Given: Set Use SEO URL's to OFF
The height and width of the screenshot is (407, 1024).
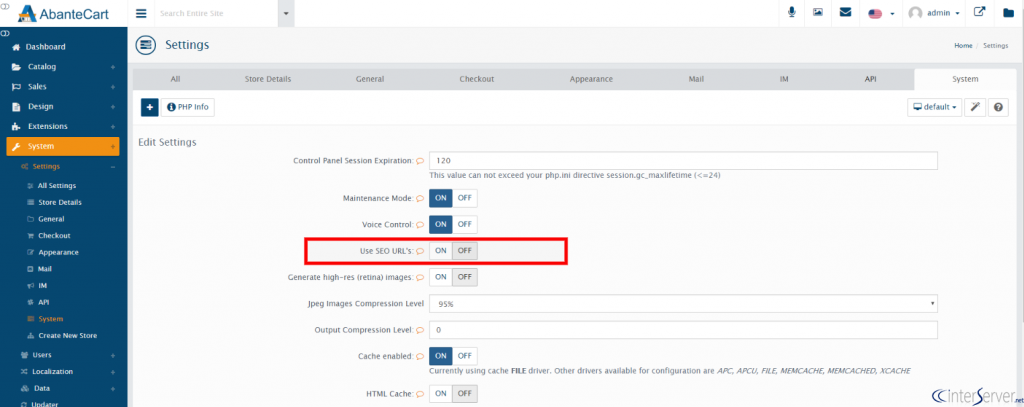Looking at the screenshot, I should click(x=464, y=251).
